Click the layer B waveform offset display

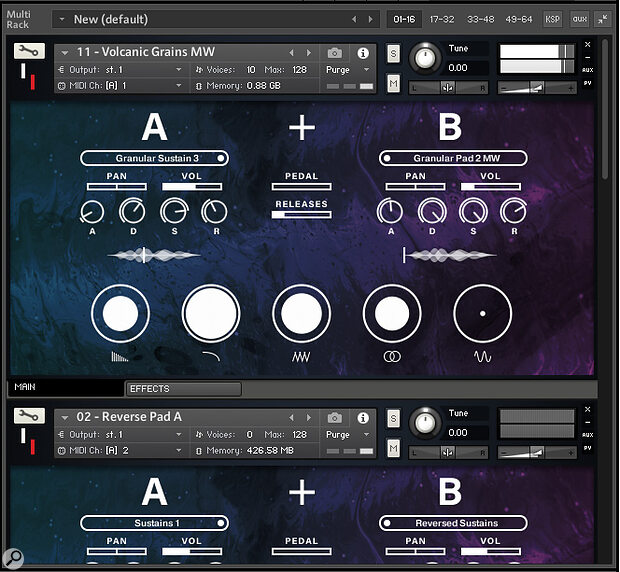pos(450,255)
